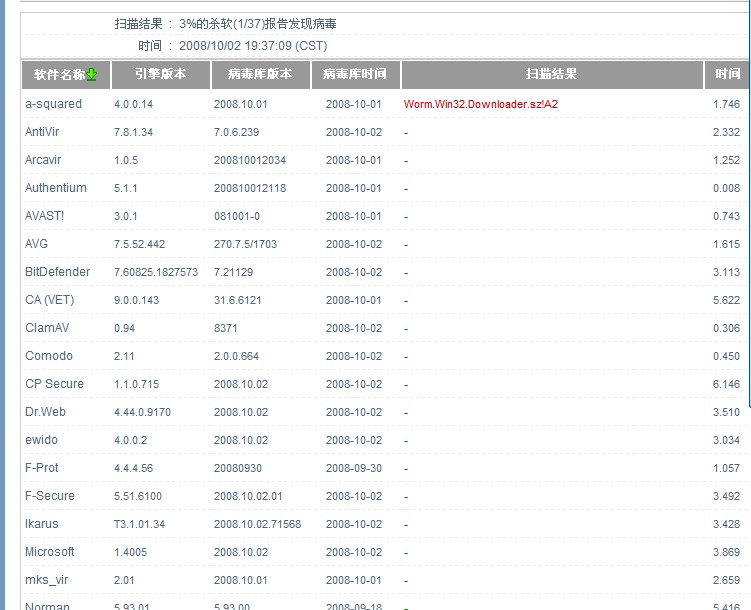751x610 pixels.
Task: Select engine version 5.51.6100
Action: pyautogui.click(x=138, y=497)
